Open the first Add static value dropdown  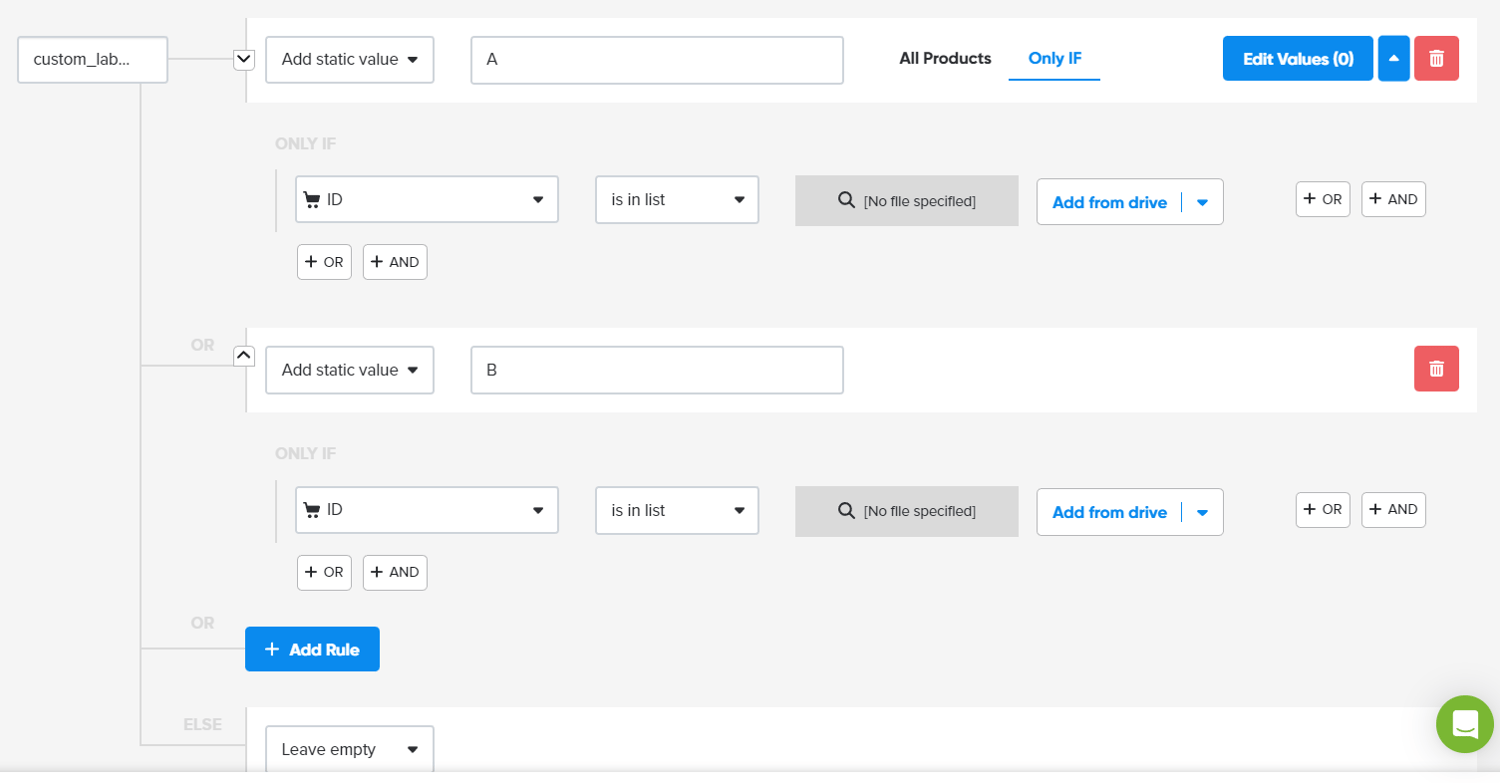[x=349, y=59]
